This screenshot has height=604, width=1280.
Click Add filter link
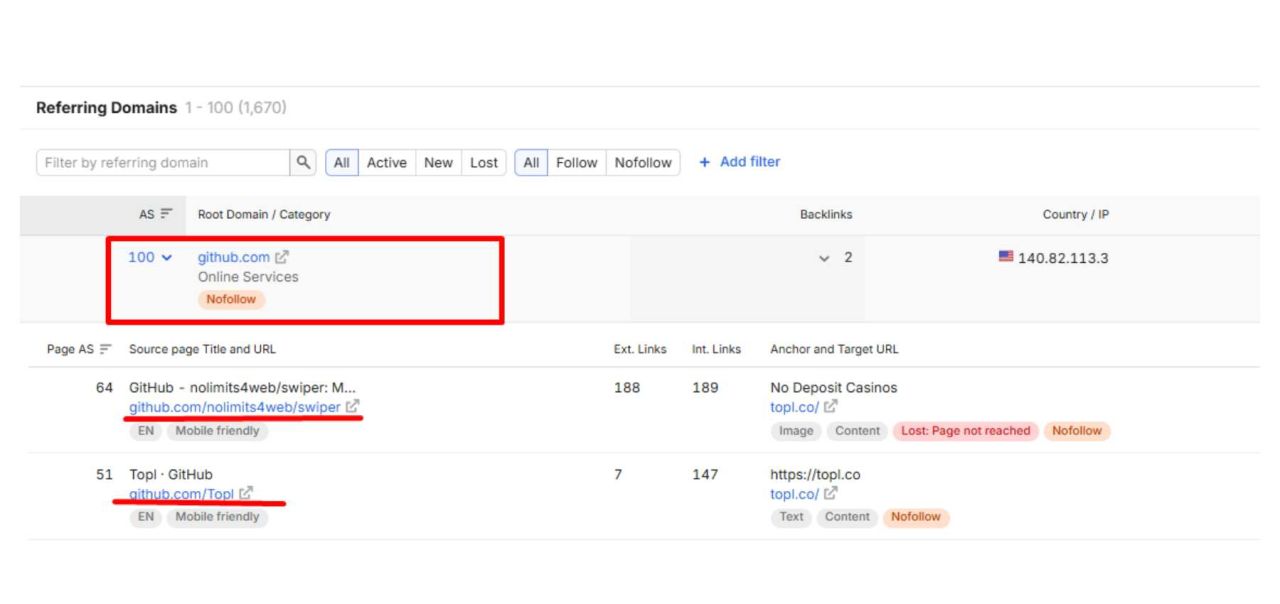click(x=739, y=162)
